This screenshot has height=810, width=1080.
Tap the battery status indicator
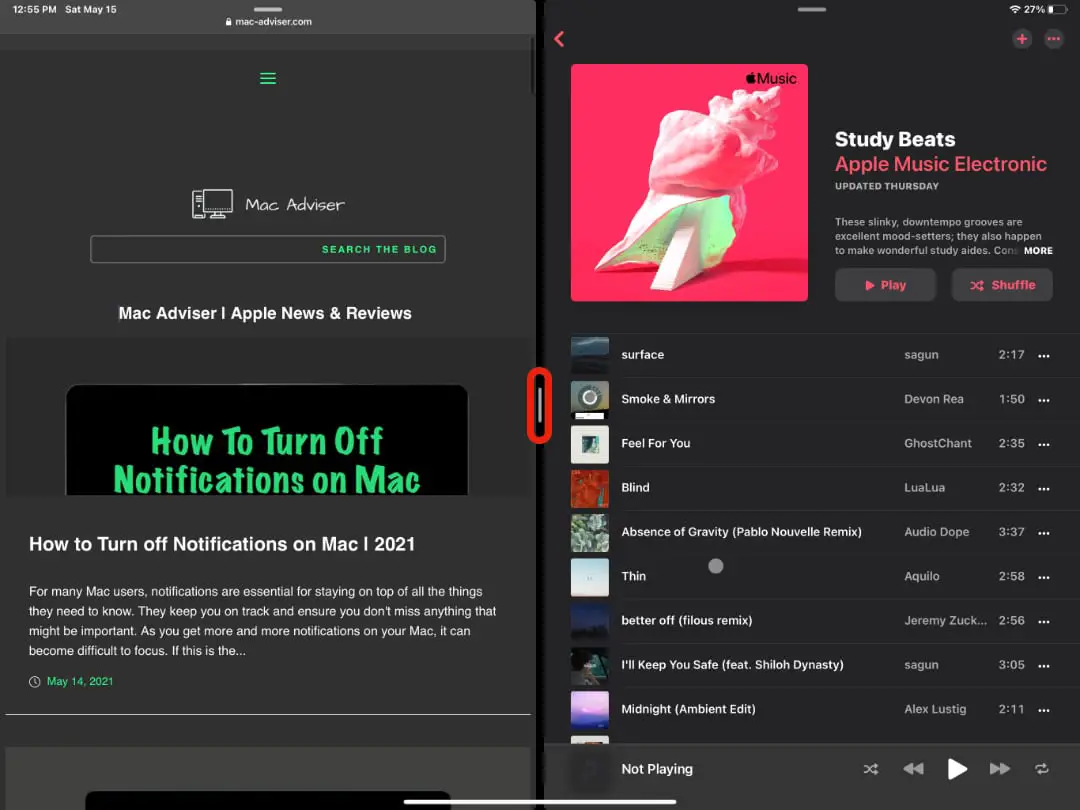(1057, 10)
